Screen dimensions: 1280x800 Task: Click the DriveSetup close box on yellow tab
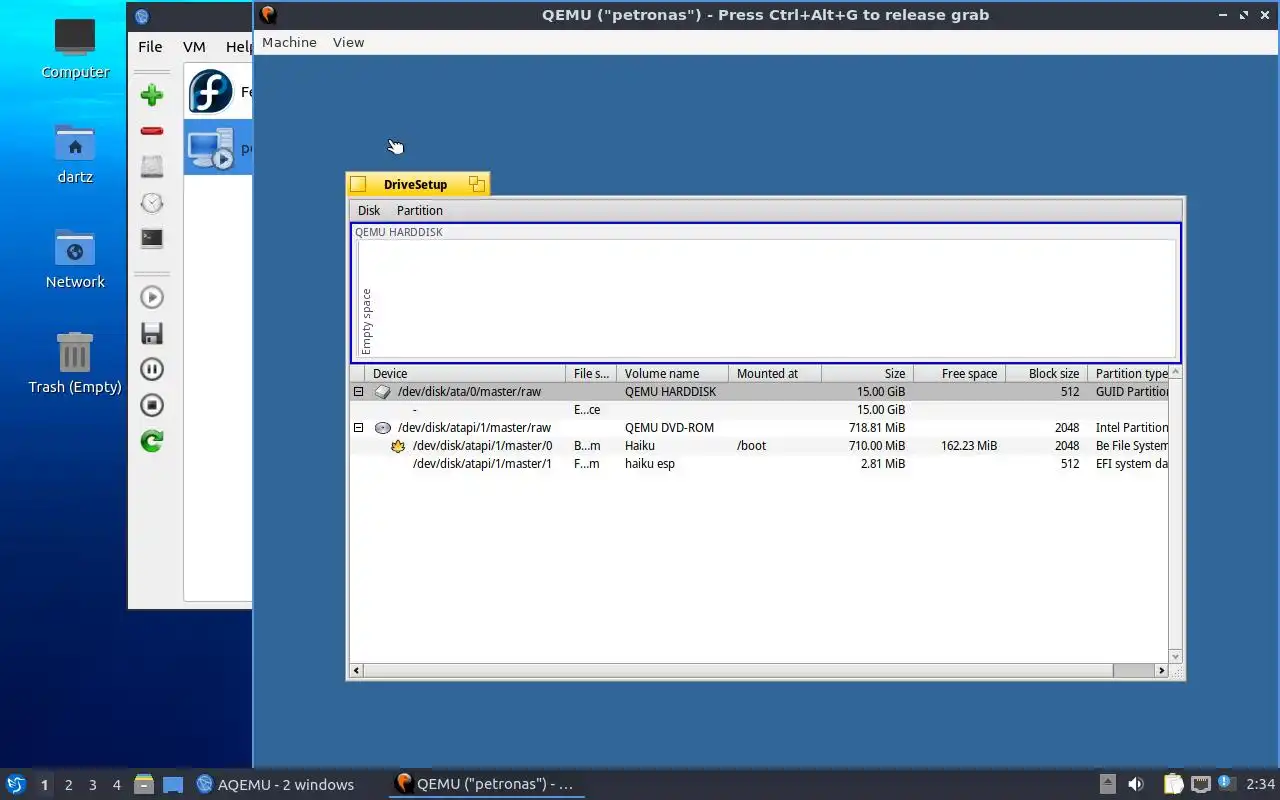click(x=359, y=184)
